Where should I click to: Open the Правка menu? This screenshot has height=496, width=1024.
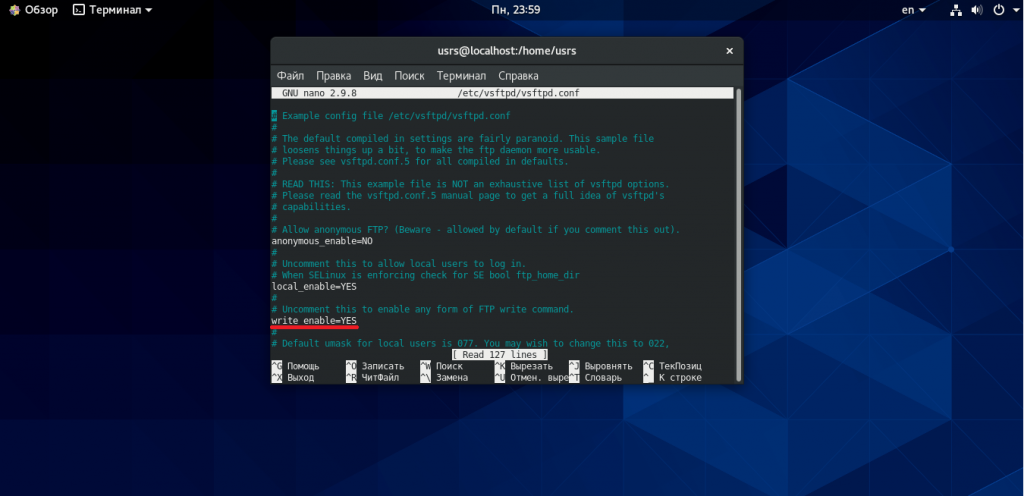333,76
